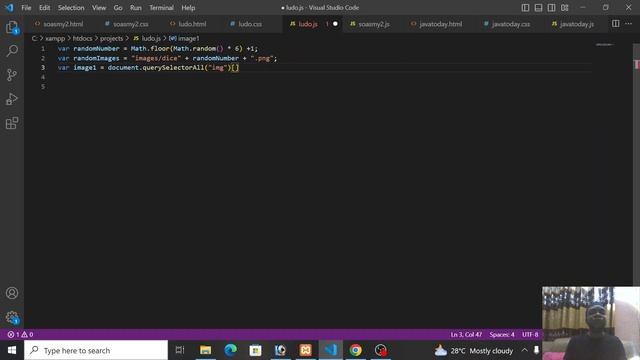Expand image1 symbol breadcrumb
The image size is (640, 360).
click(184, 38)
